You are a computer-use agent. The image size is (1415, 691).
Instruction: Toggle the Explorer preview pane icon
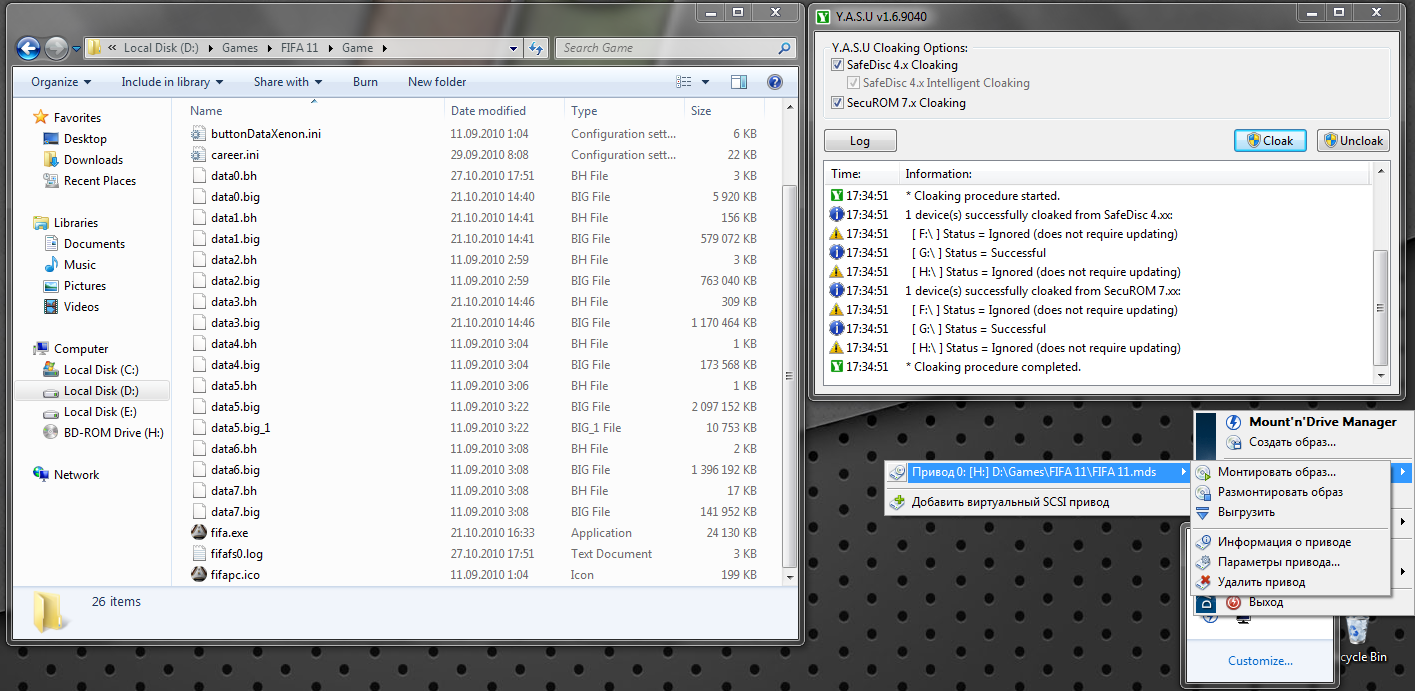[739, 82]
